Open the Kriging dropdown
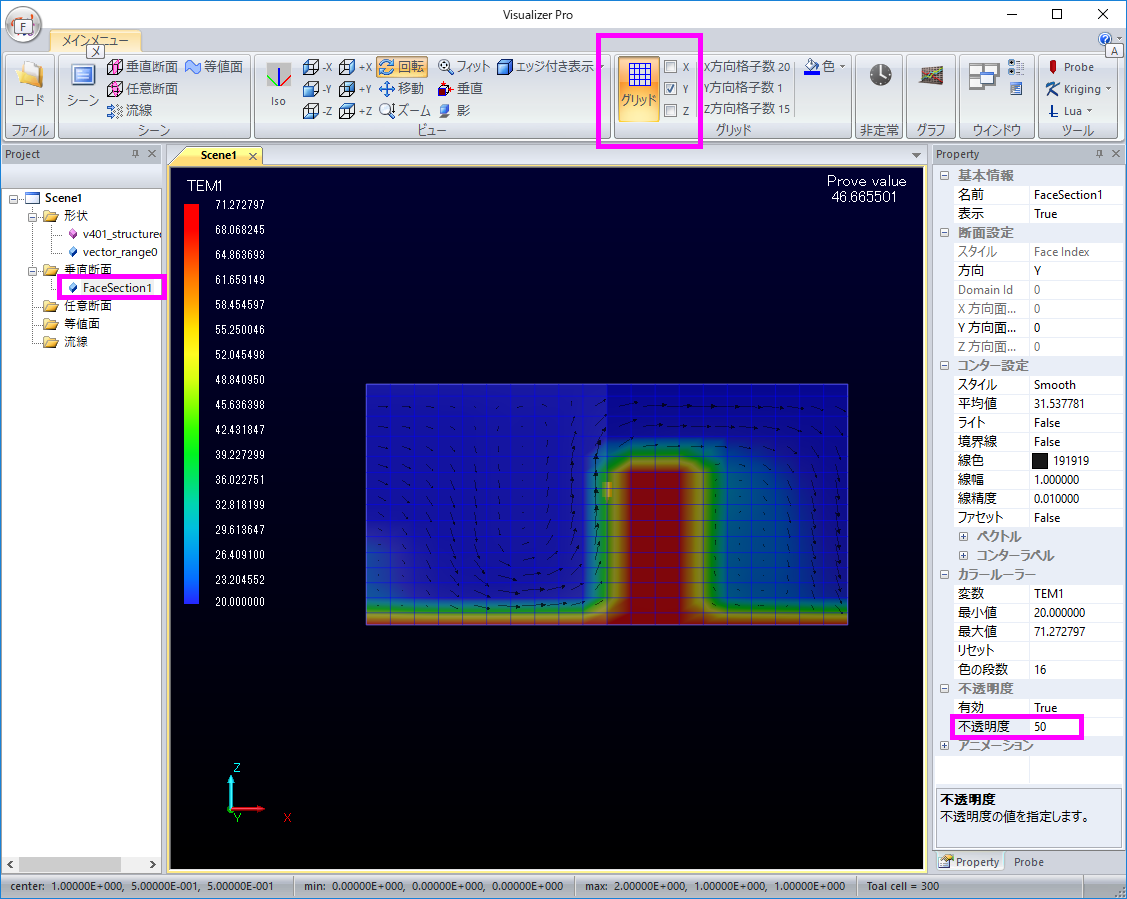The height and width of the screenshot is (899, 1127). pyautogui.click(x=1079, y=89)
